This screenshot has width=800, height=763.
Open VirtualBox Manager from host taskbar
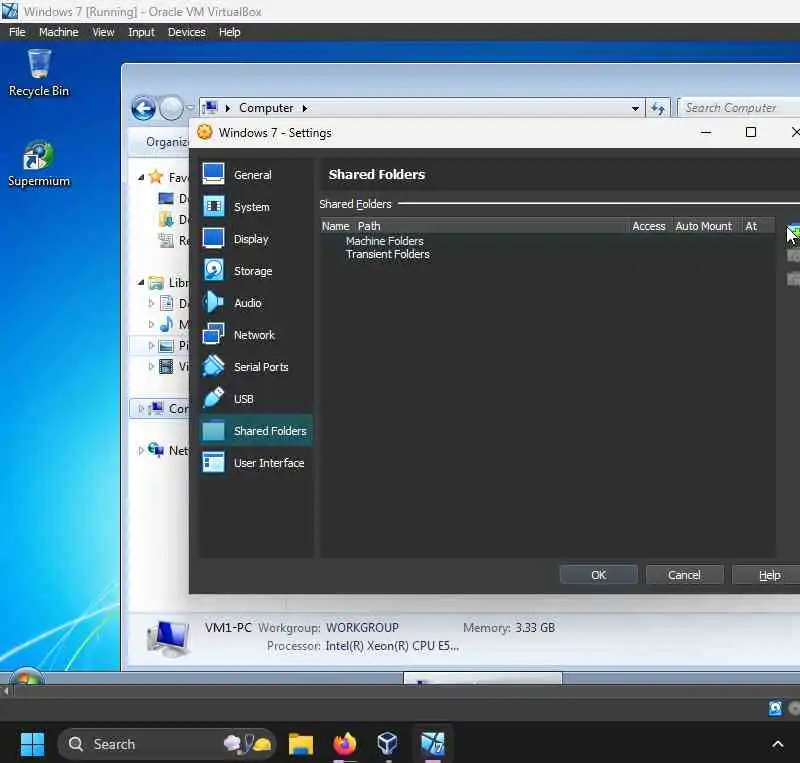tap(387, 744)
